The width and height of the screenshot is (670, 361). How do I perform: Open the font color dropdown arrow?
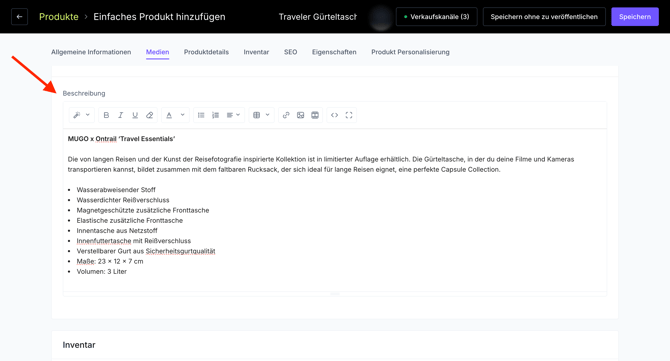tap(182, 115)
